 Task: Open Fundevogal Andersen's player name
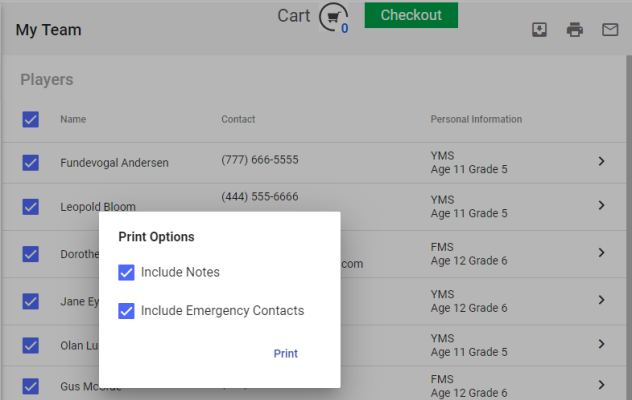[x=114, y=163]
